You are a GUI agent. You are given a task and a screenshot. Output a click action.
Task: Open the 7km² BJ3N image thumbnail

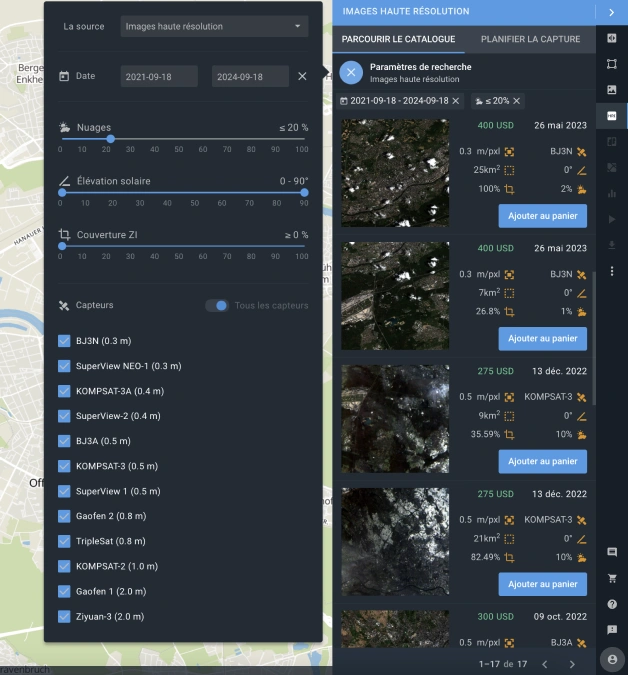click(395, 296)
